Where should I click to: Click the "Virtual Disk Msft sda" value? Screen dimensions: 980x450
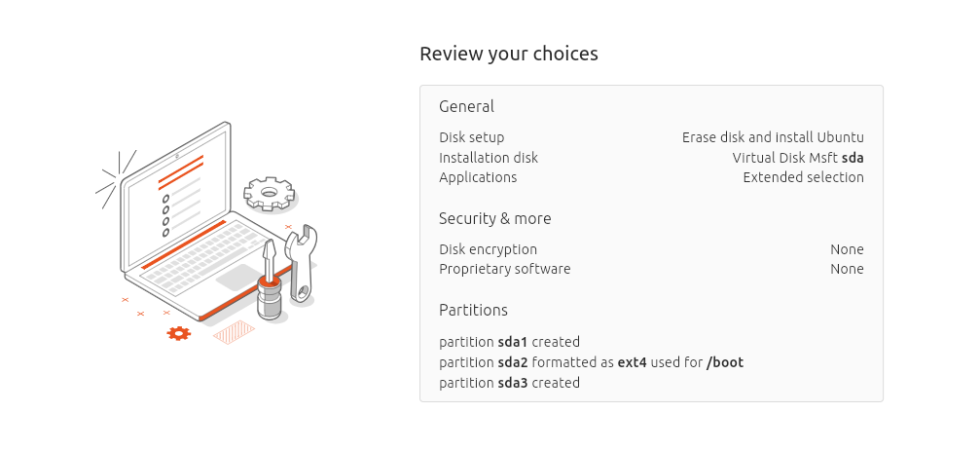tap(797, 158)
